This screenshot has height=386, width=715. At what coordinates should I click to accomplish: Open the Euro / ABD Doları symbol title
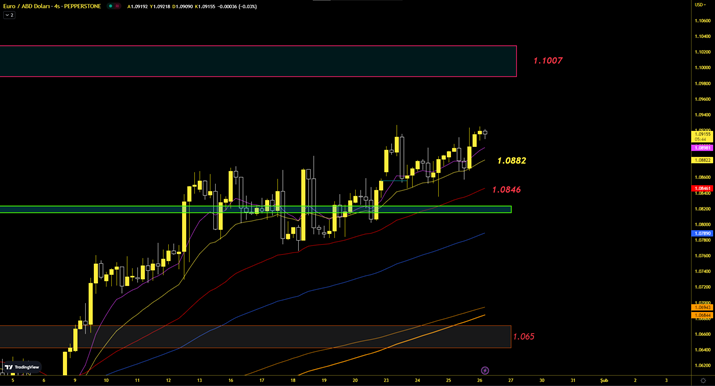(x=52, y=6)
